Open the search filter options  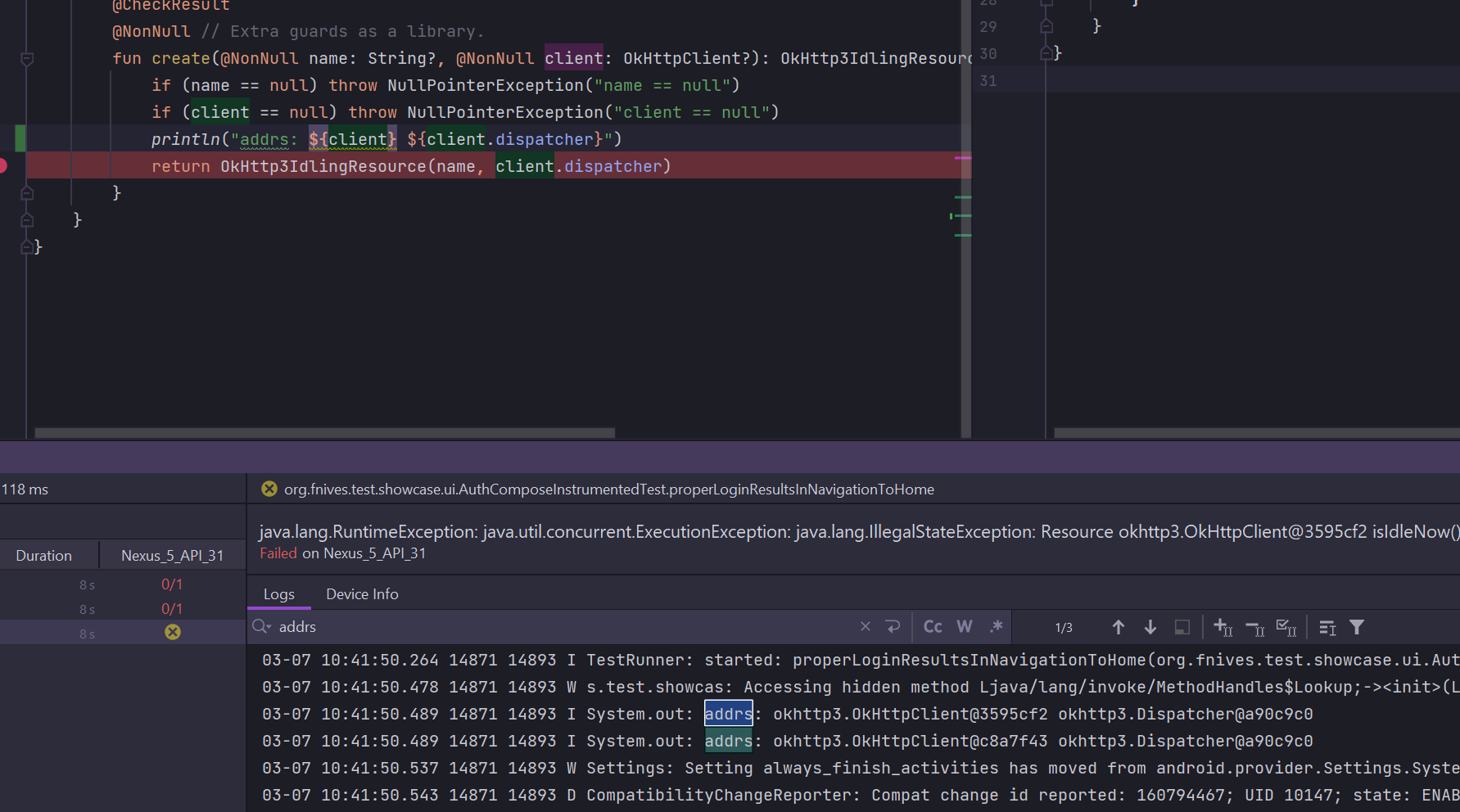1357,627
